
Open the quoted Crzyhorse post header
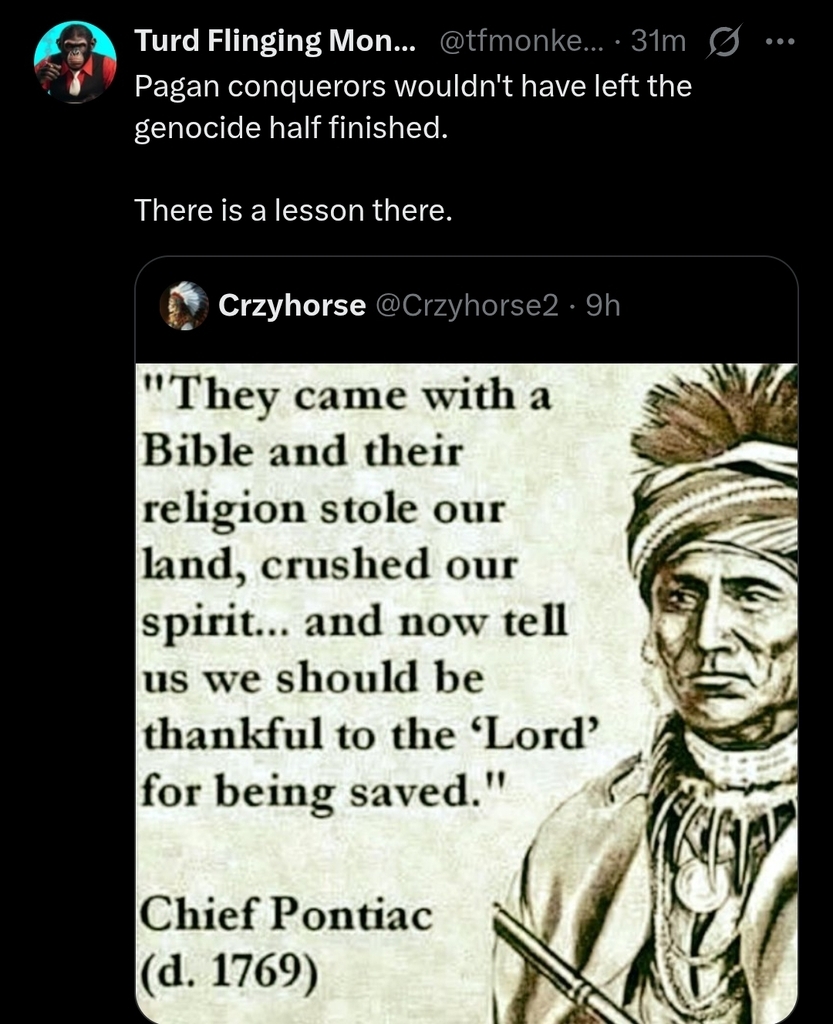[x=466, y=306]
